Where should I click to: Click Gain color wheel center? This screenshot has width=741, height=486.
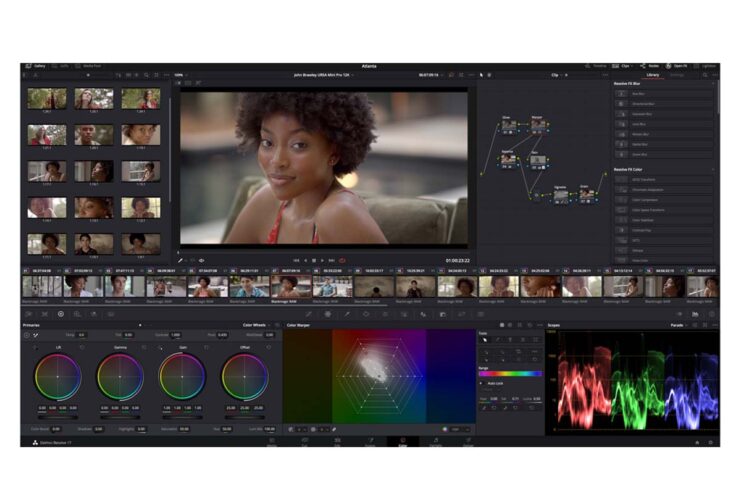[182, 377]
